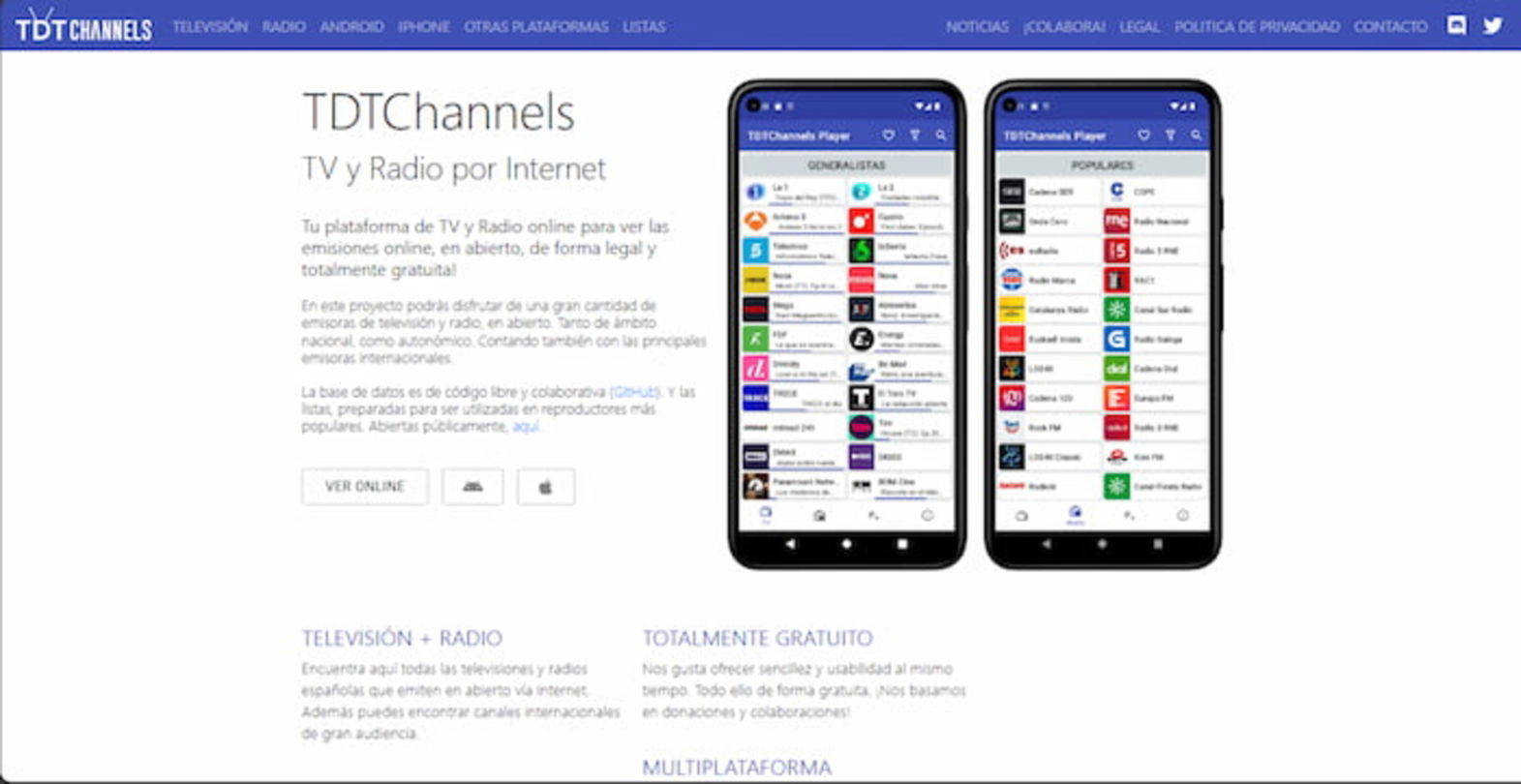Go to the NOTICIAS page
The image size is (1521, 784).
pos(977,26)
